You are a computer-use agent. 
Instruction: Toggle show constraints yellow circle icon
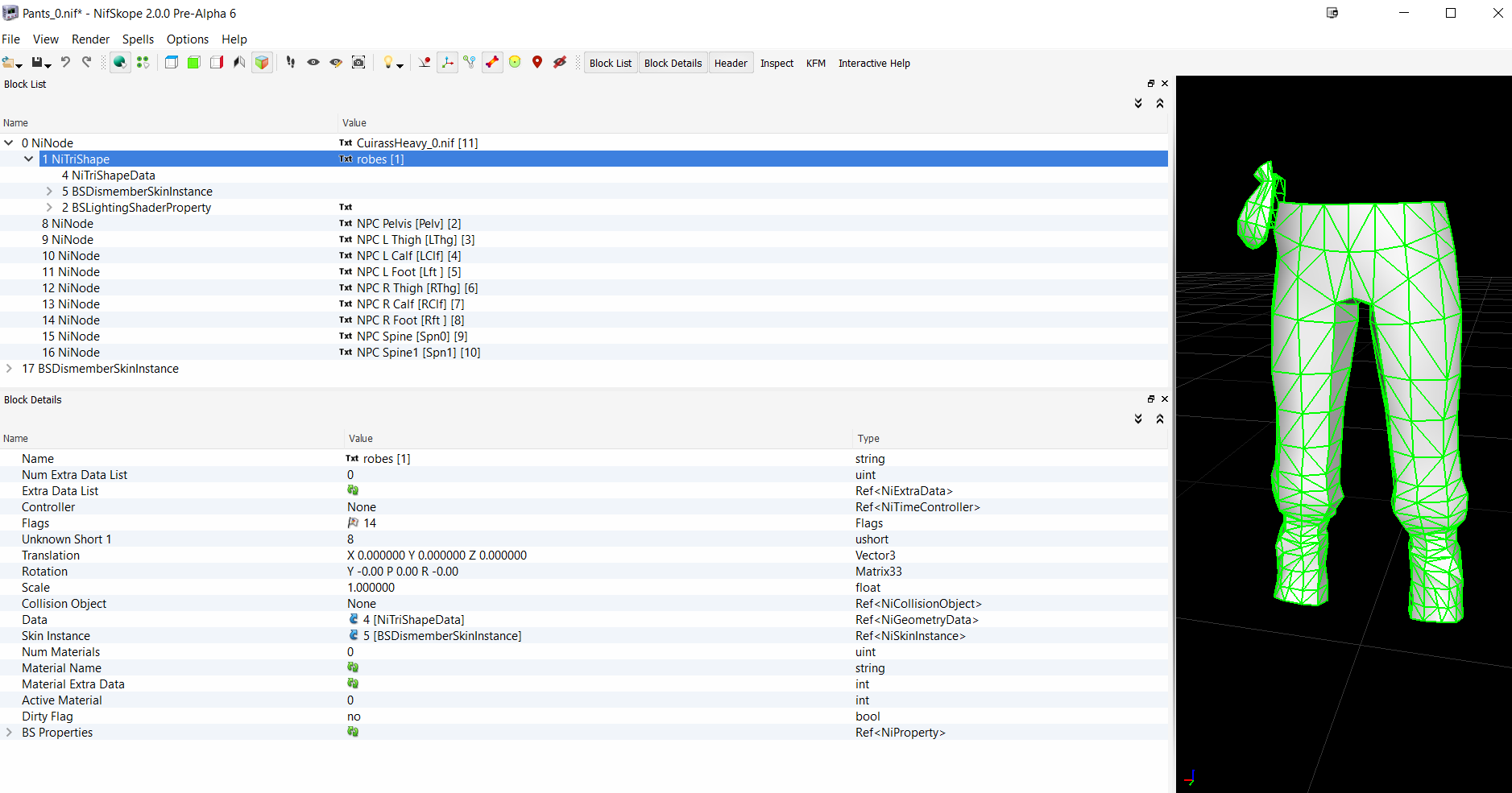pos(515,63)
